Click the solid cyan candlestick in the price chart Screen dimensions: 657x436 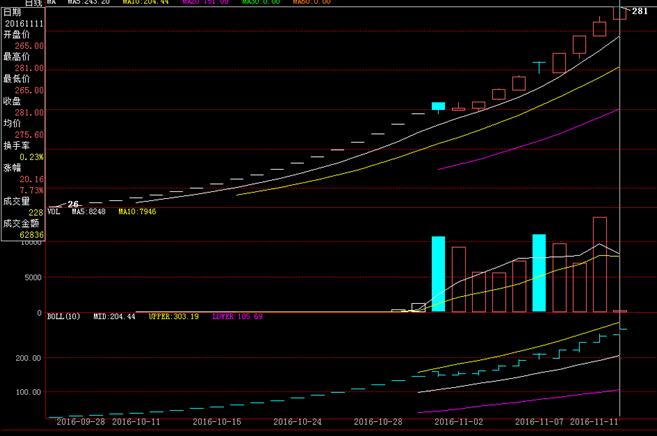click(x=438, y=106)
